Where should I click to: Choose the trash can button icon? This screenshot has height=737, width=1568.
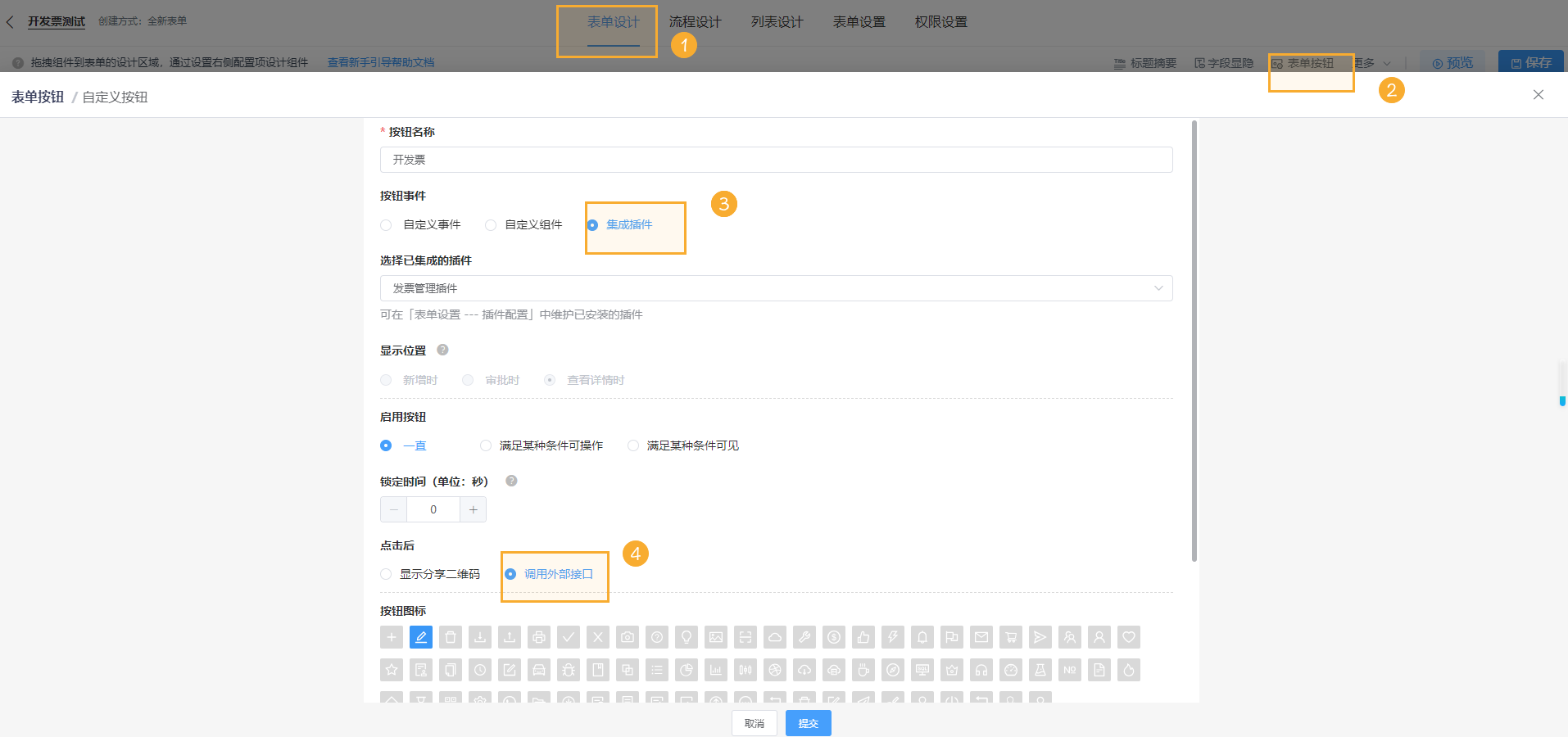pos(451,637)
